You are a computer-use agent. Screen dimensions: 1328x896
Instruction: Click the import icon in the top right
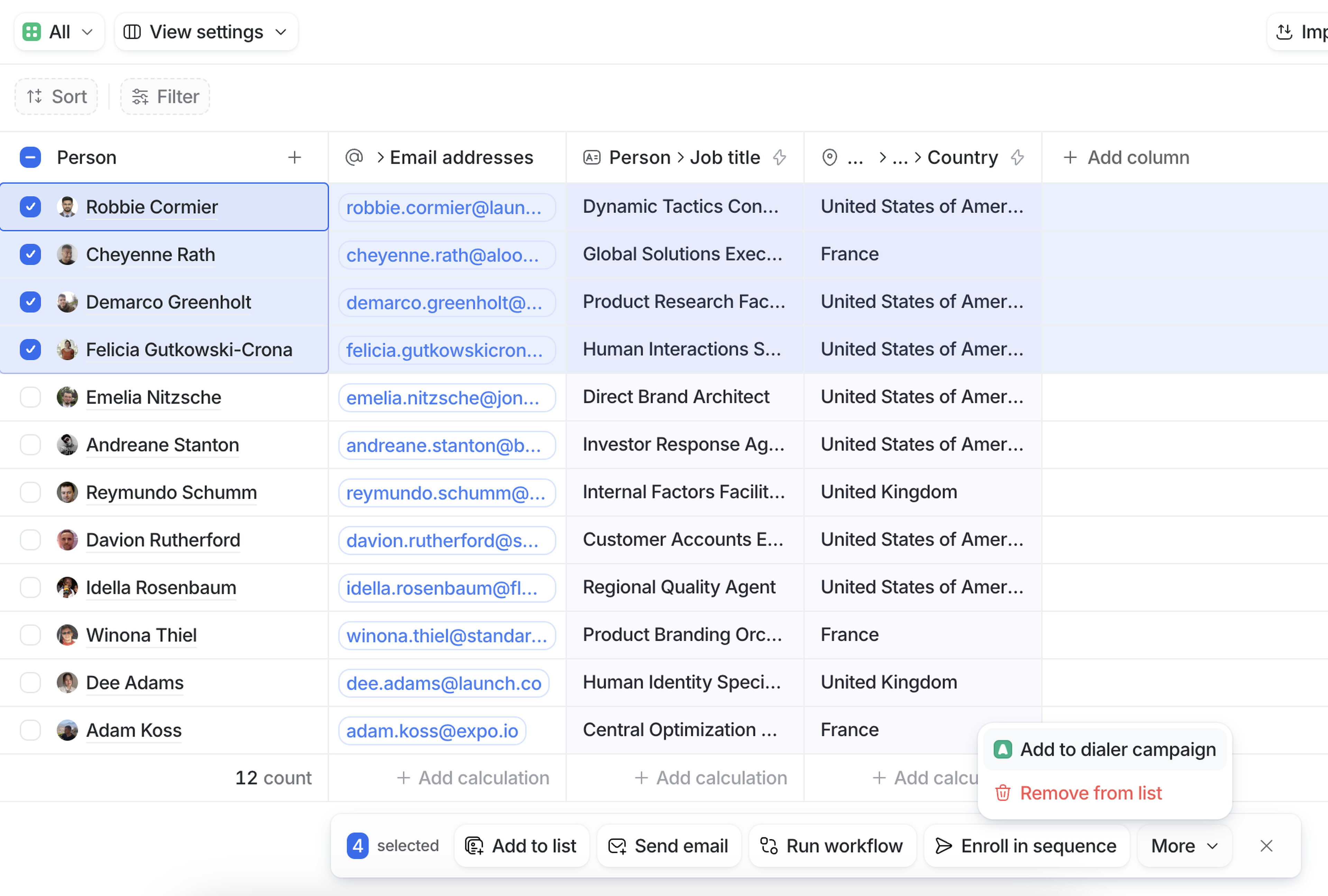click(x=1284, y=32)
